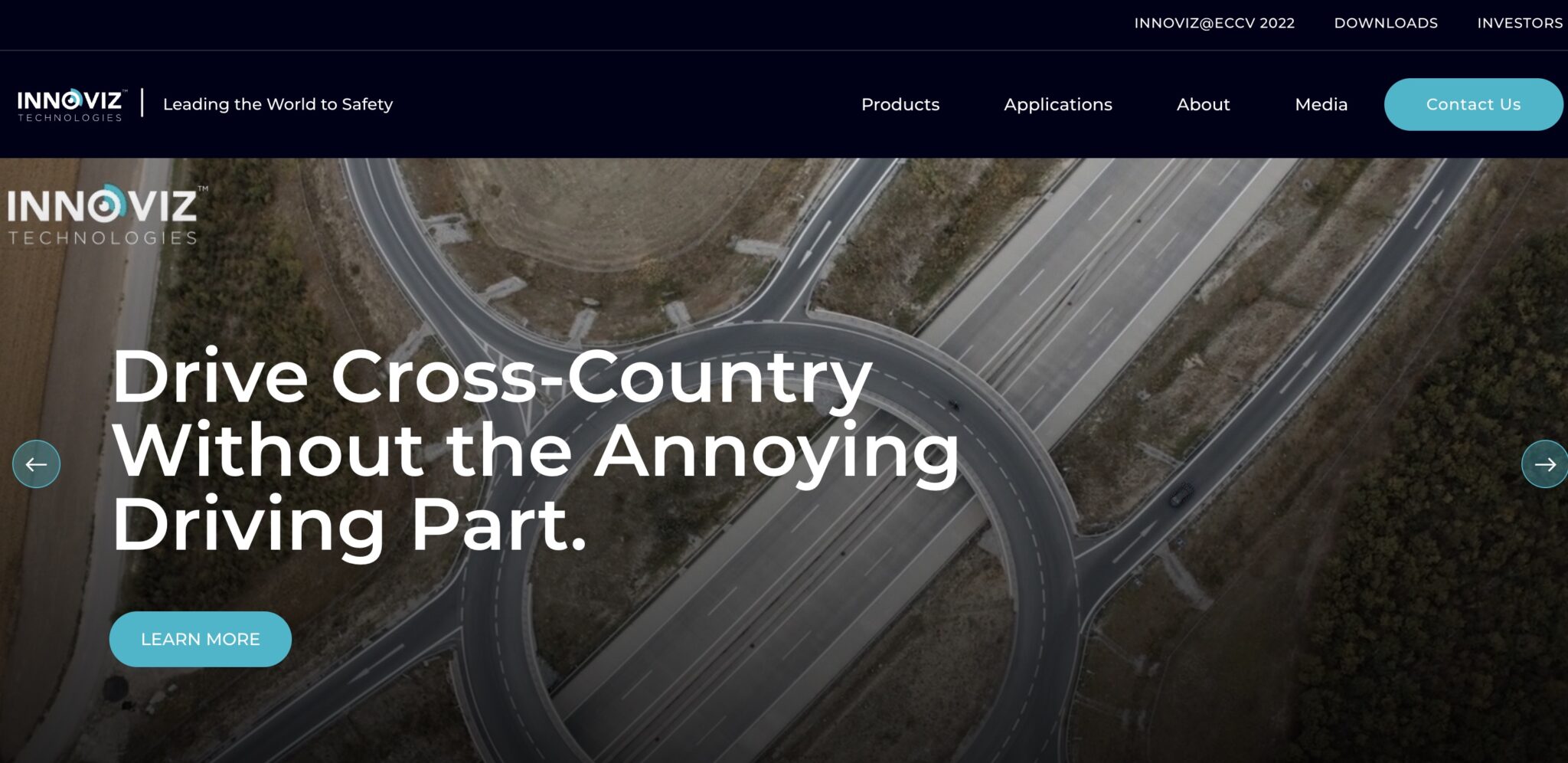Open the INNOVIZ@ECCV 2022 link

click(x=1214, y=23)
